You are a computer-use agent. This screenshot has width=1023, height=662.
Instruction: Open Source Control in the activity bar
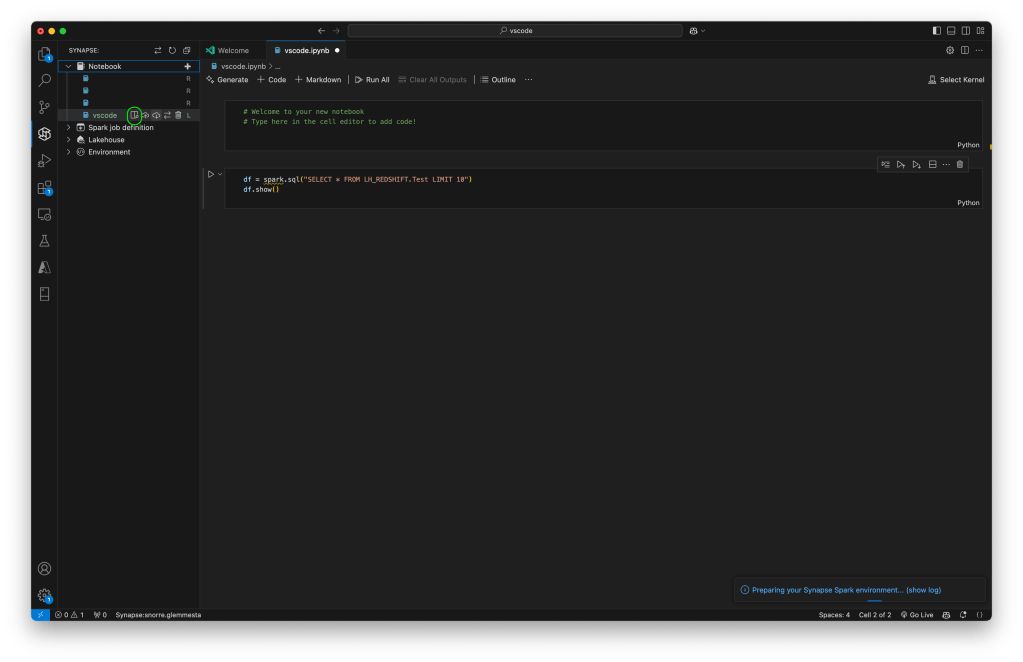click(x=44, y=107)
